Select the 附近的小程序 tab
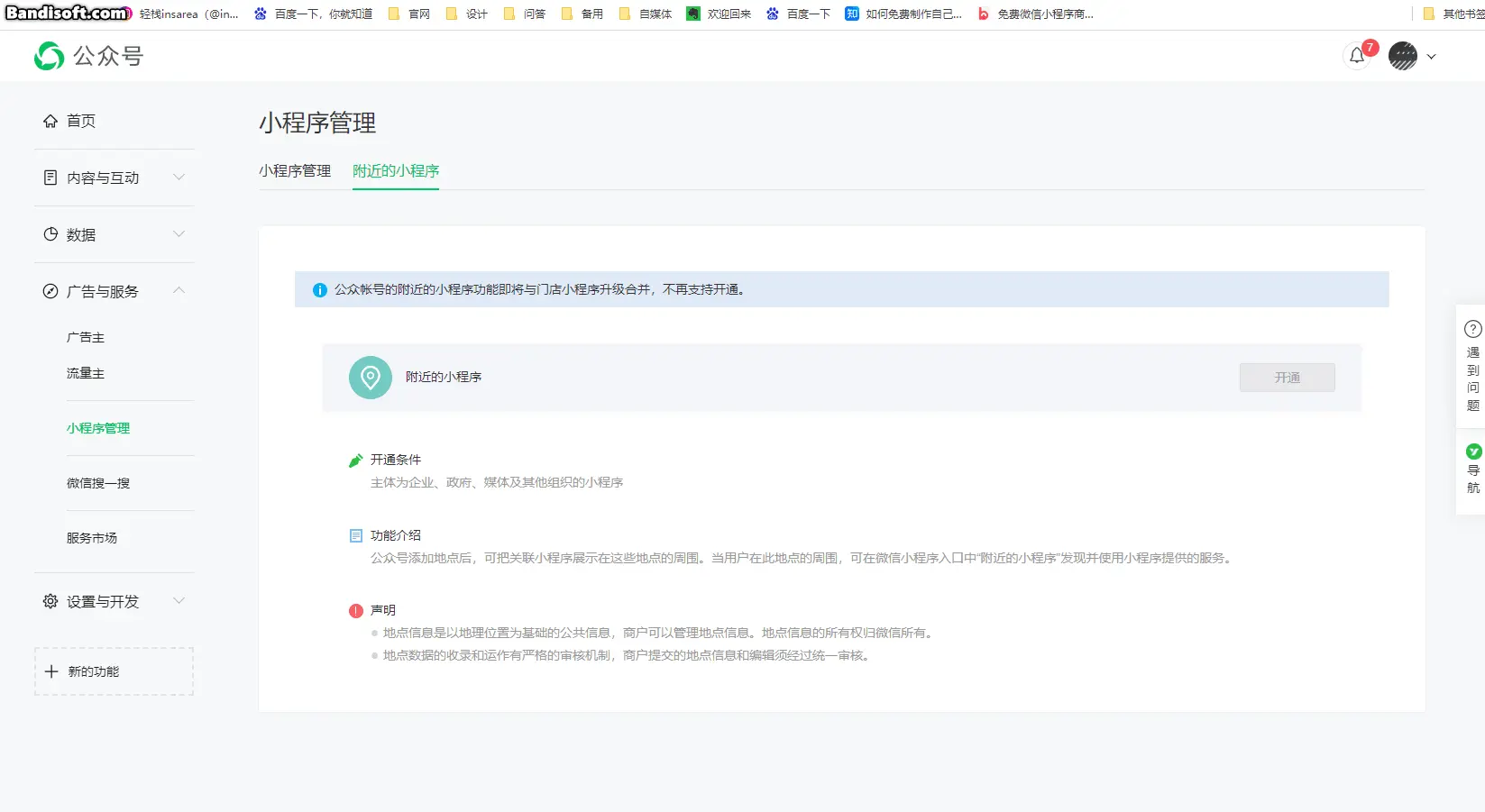This screenshot has height=812, width=1485. click(396, 170)
